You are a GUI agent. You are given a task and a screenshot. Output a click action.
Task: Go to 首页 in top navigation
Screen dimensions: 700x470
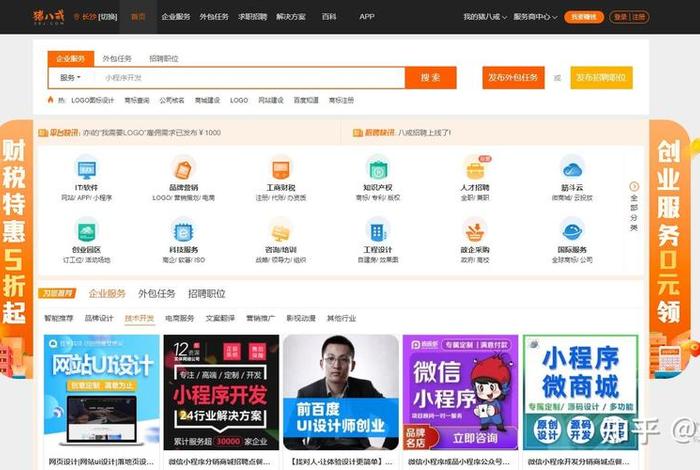click(138, 17)
